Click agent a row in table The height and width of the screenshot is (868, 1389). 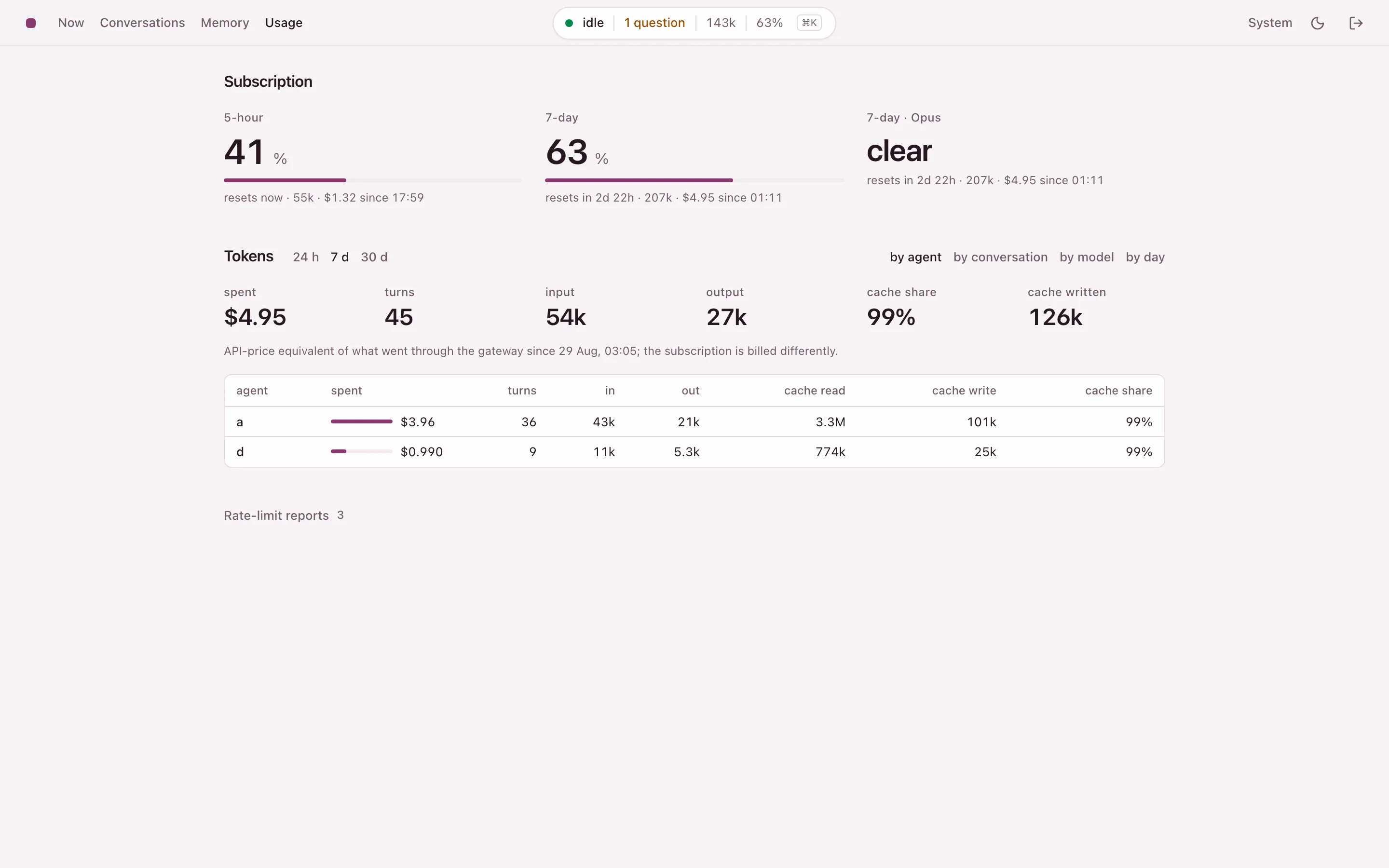click(694, 422)
